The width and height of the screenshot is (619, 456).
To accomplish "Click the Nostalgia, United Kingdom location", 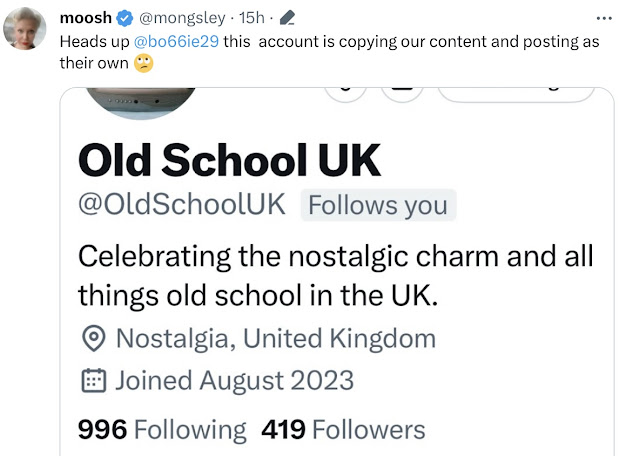I will pos(276,338).
